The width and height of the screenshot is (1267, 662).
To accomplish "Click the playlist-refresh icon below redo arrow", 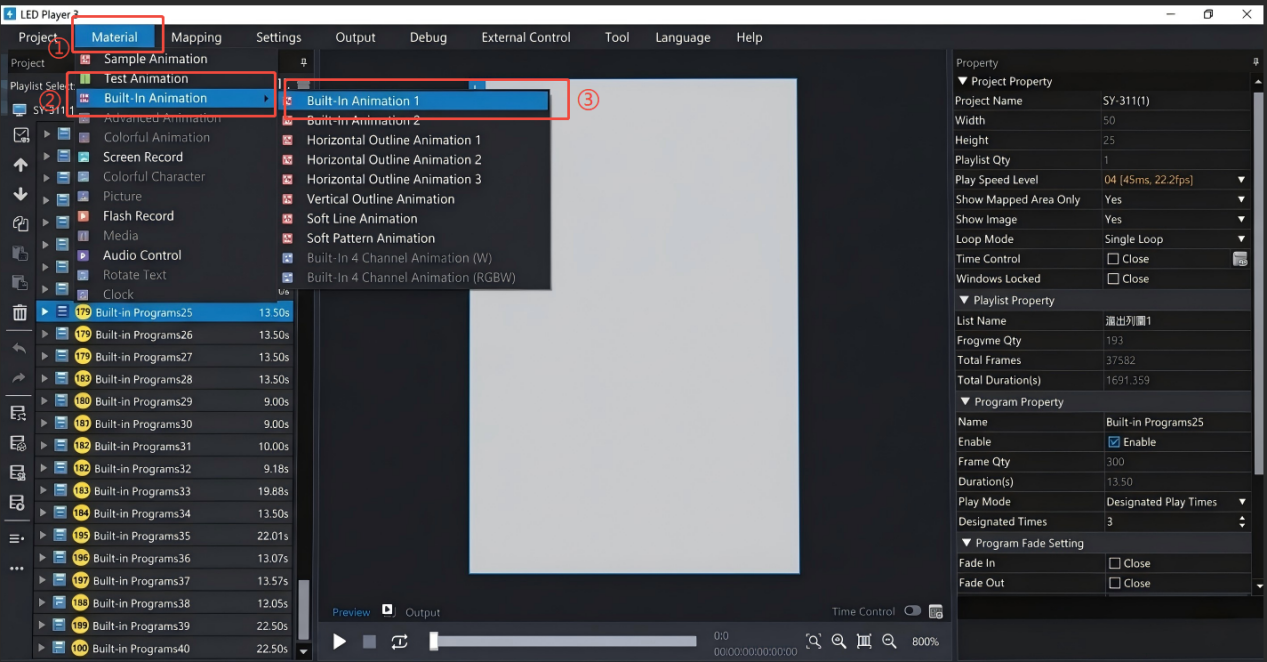I will (17, 413).
